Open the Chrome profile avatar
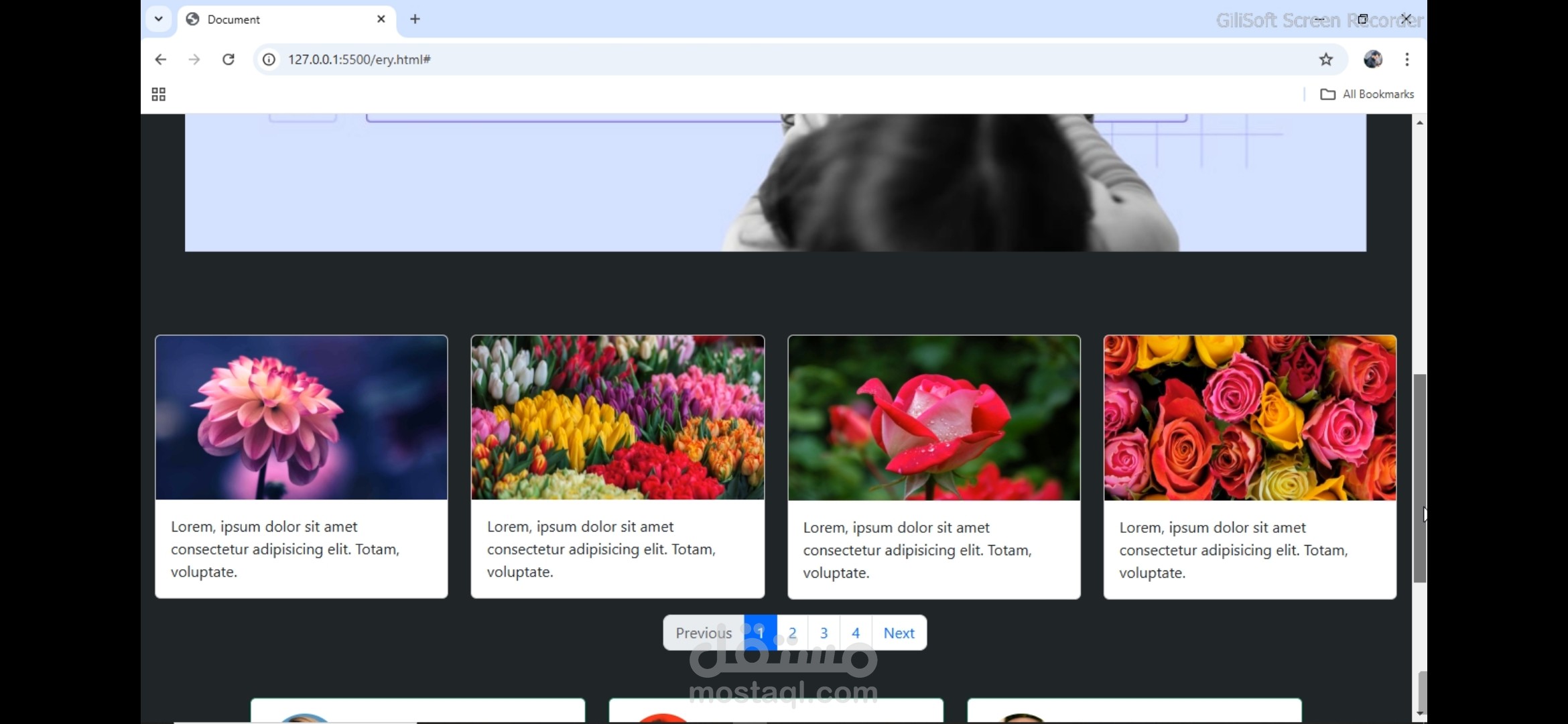Screen dimensions: 1568x724 click(x=1372, y=60)
